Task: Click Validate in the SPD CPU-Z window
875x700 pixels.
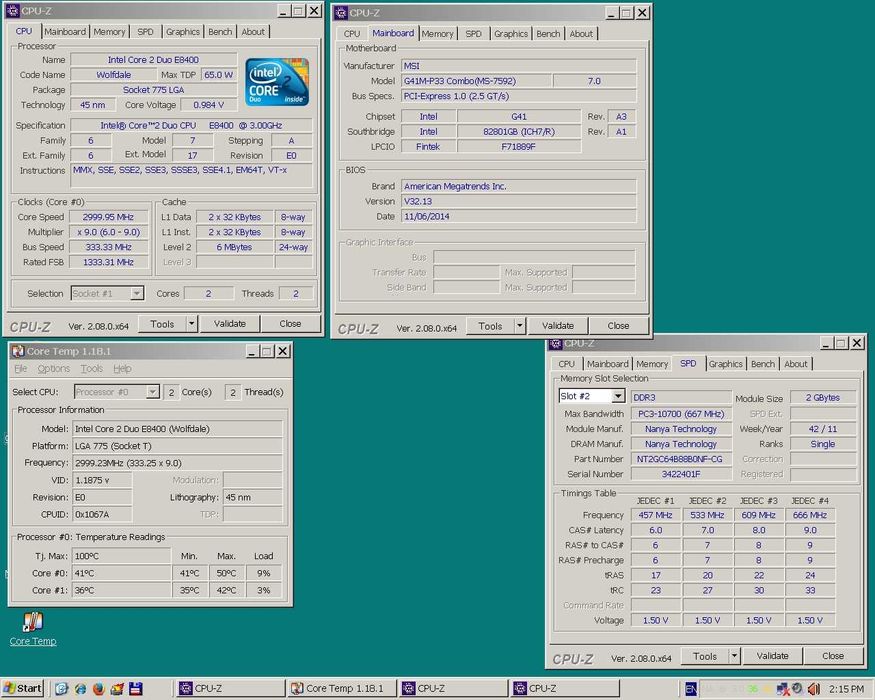Action: point(772,656)
